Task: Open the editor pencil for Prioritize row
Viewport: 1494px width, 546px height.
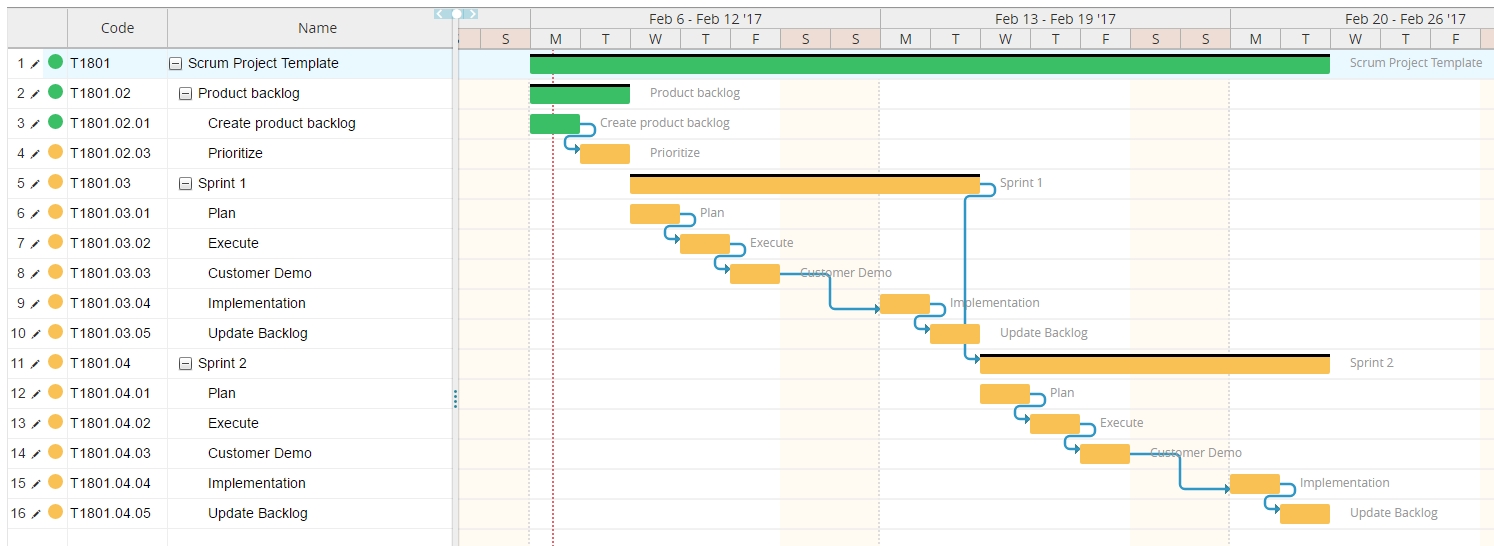Action: (36, 153)
